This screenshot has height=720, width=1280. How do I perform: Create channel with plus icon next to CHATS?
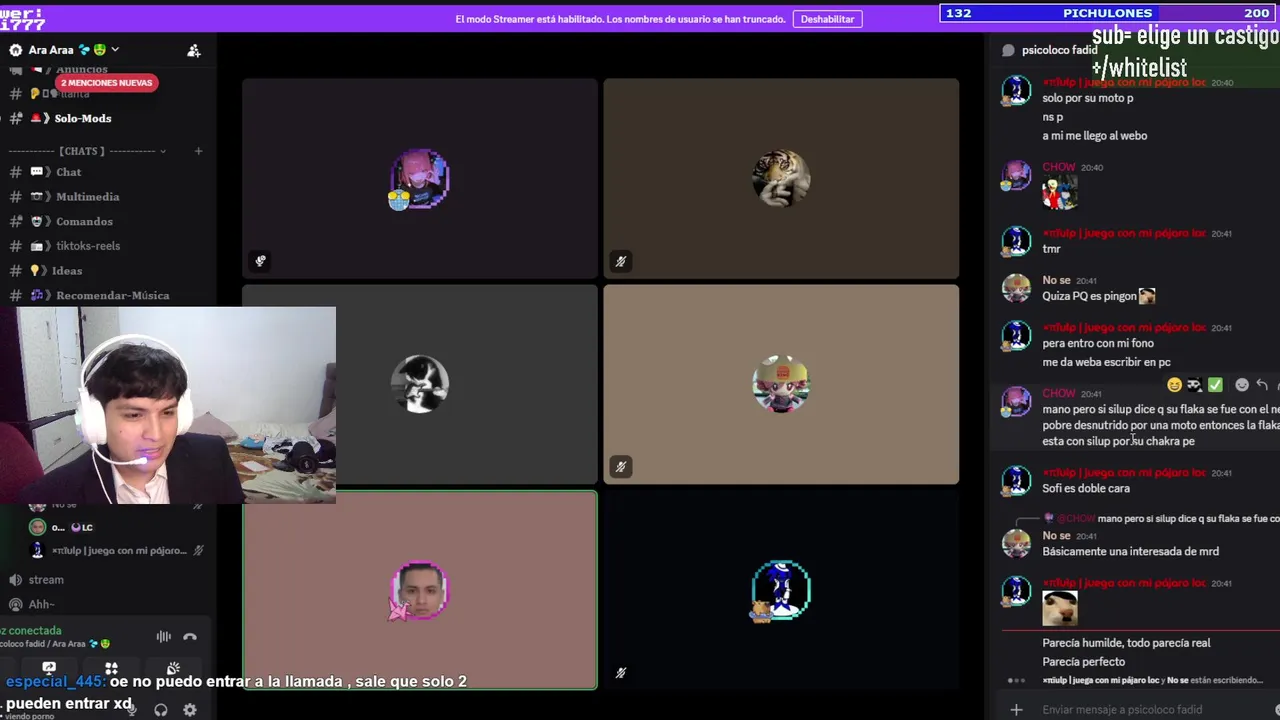[198, 151]
